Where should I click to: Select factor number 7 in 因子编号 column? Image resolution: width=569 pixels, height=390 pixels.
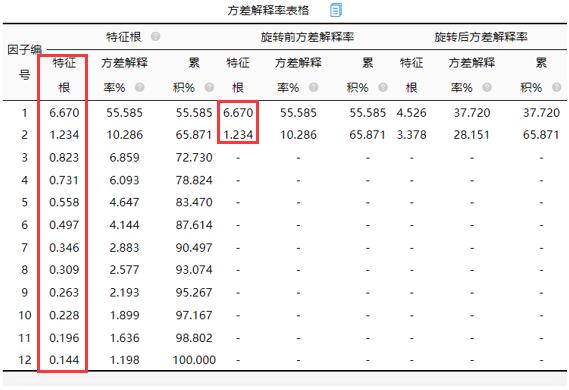[x=24, y=247]
